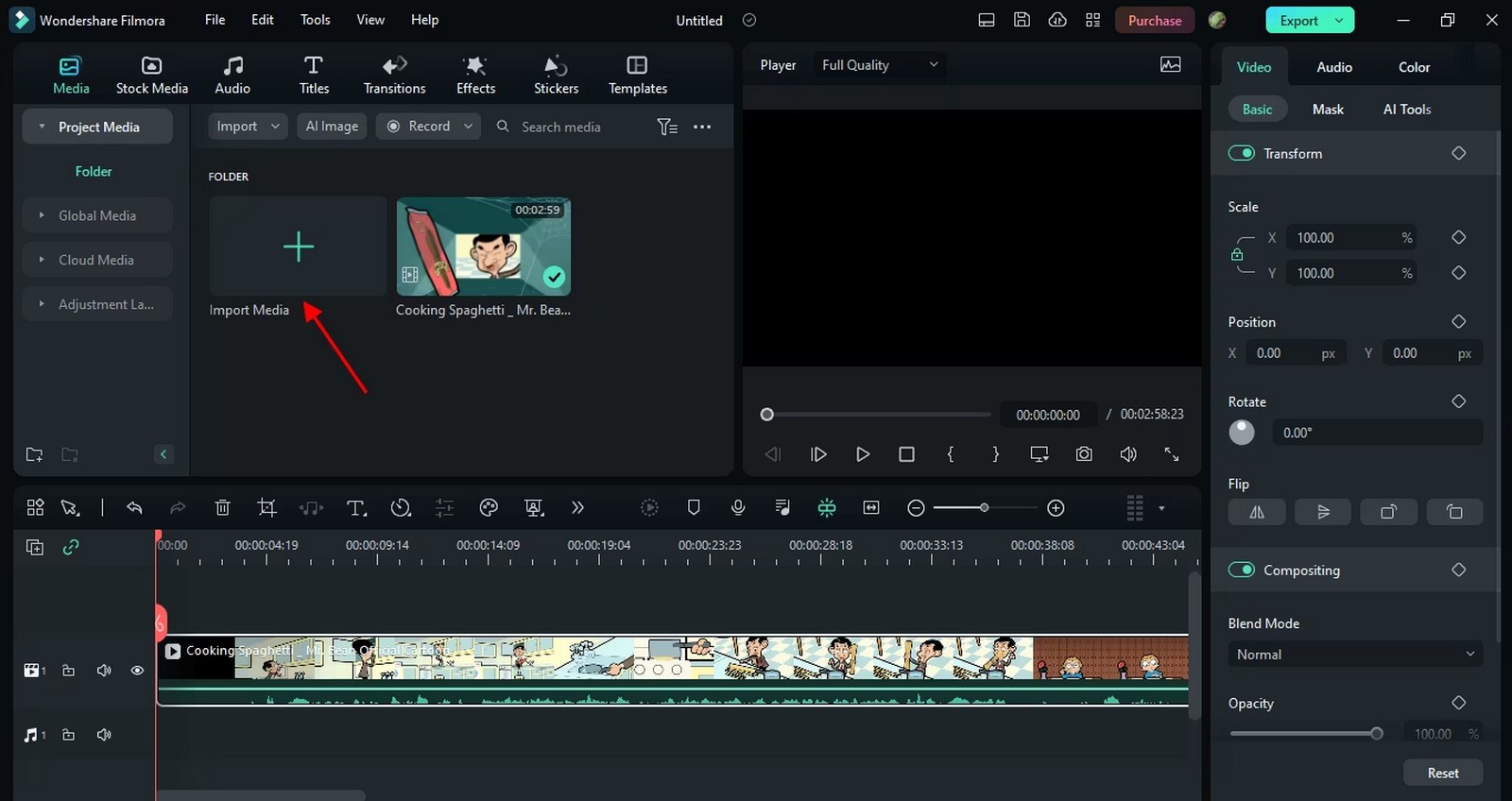Screen dimensions: 1512x801
Task: Open the Import dropdown
Action: point(249,127)
